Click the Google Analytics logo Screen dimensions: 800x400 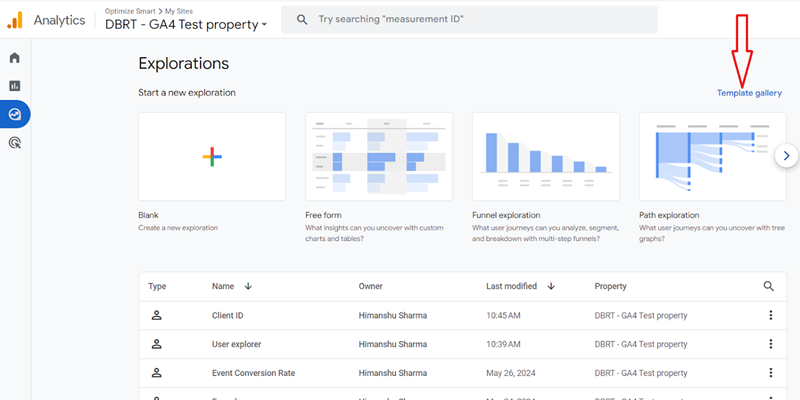tap(15, 20)
